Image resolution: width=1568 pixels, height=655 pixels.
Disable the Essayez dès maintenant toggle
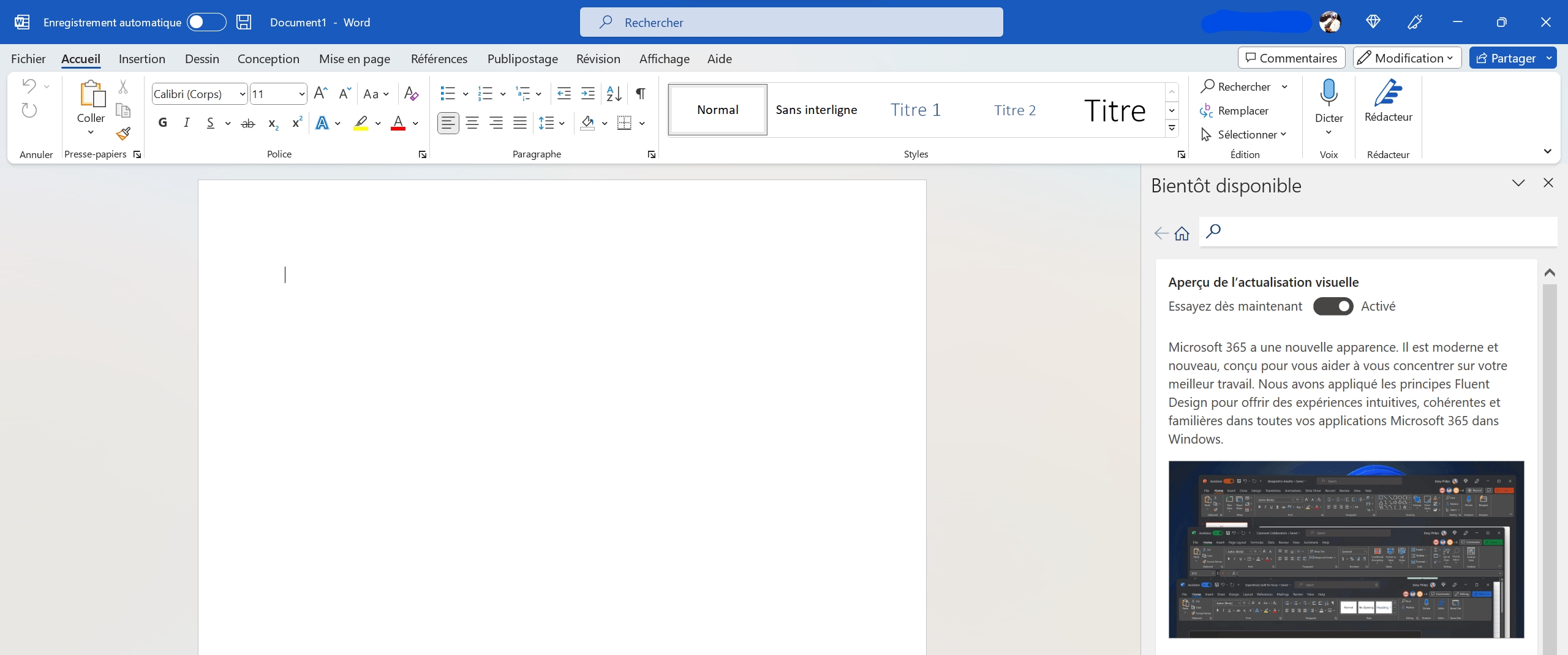1333,306
